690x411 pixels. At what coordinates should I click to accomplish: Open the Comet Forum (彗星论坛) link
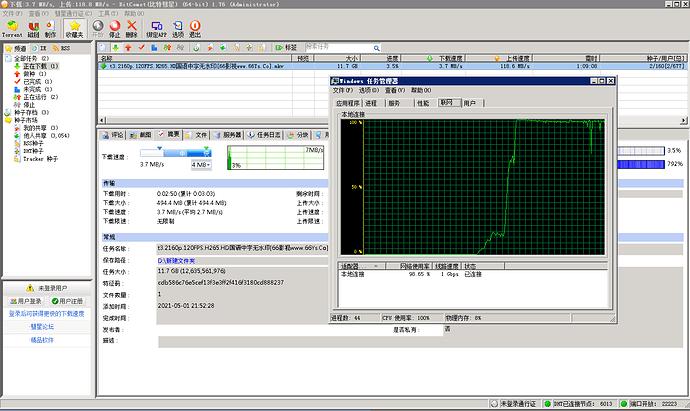click(42, 327)
